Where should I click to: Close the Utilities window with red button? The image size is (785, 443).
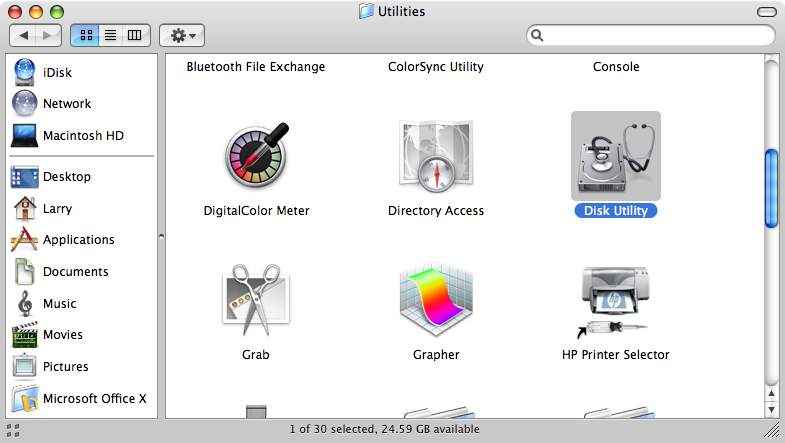[15, 12]
